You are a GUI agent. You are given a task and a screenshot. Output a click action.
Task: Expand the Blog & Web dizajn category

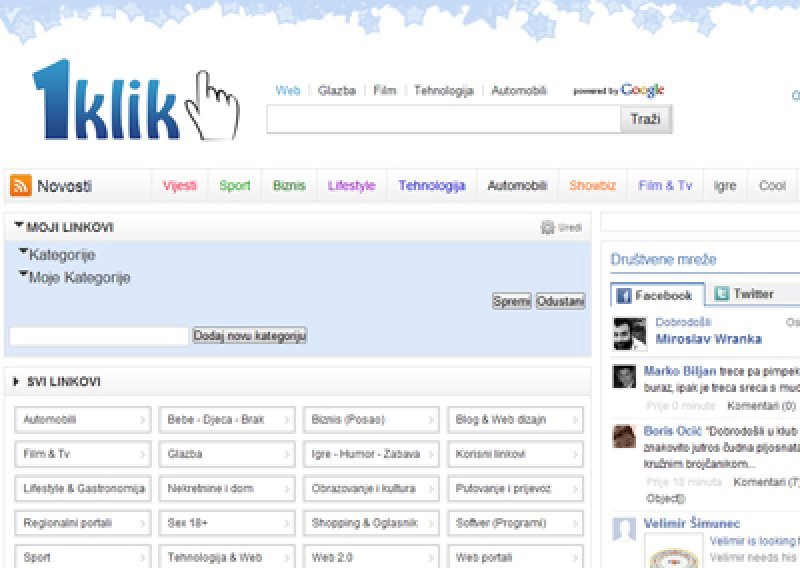[x=515, y=419]
